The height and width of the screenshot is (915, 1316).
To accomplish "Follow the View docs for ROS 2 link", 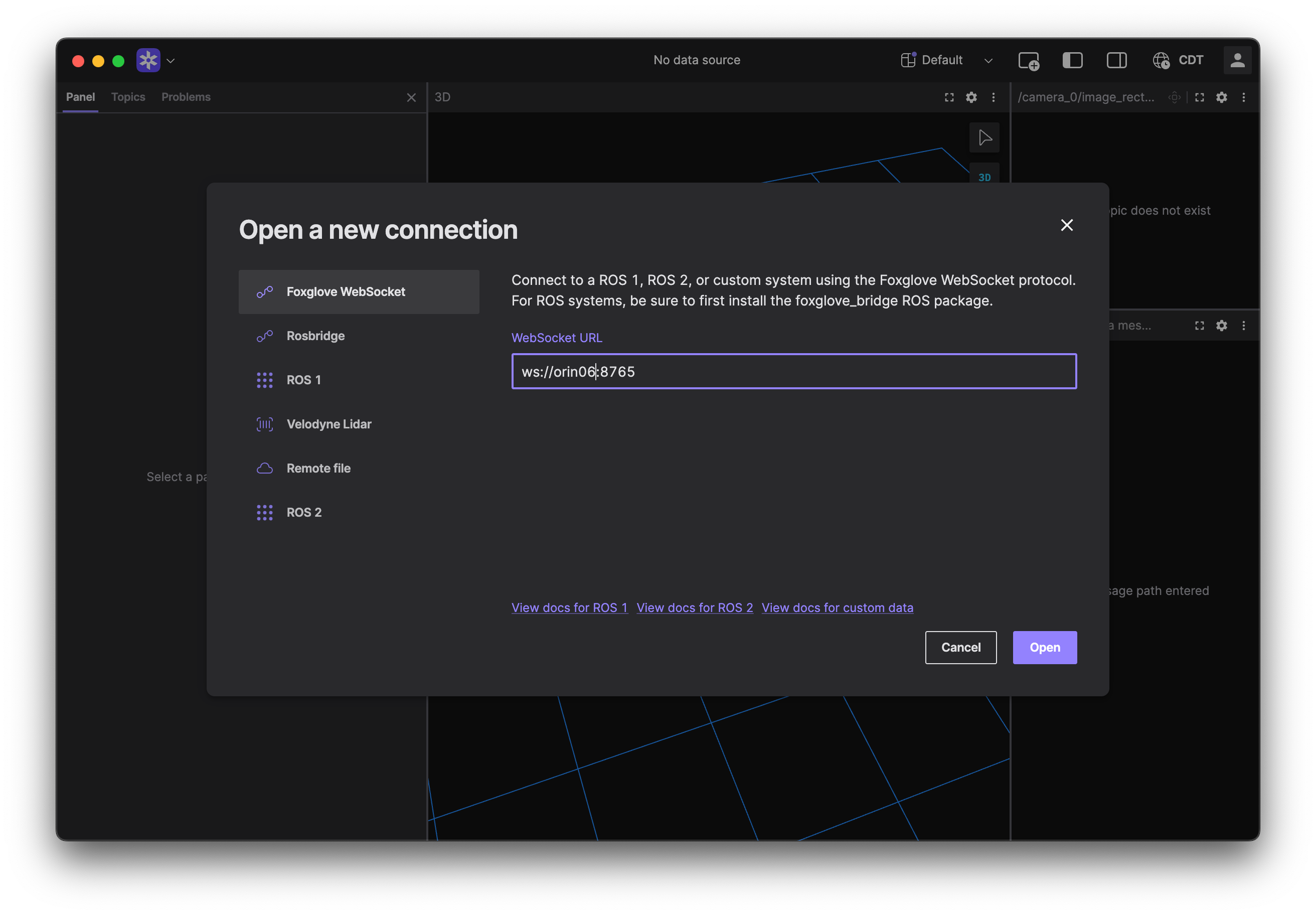I will click(x=694, y=607).
